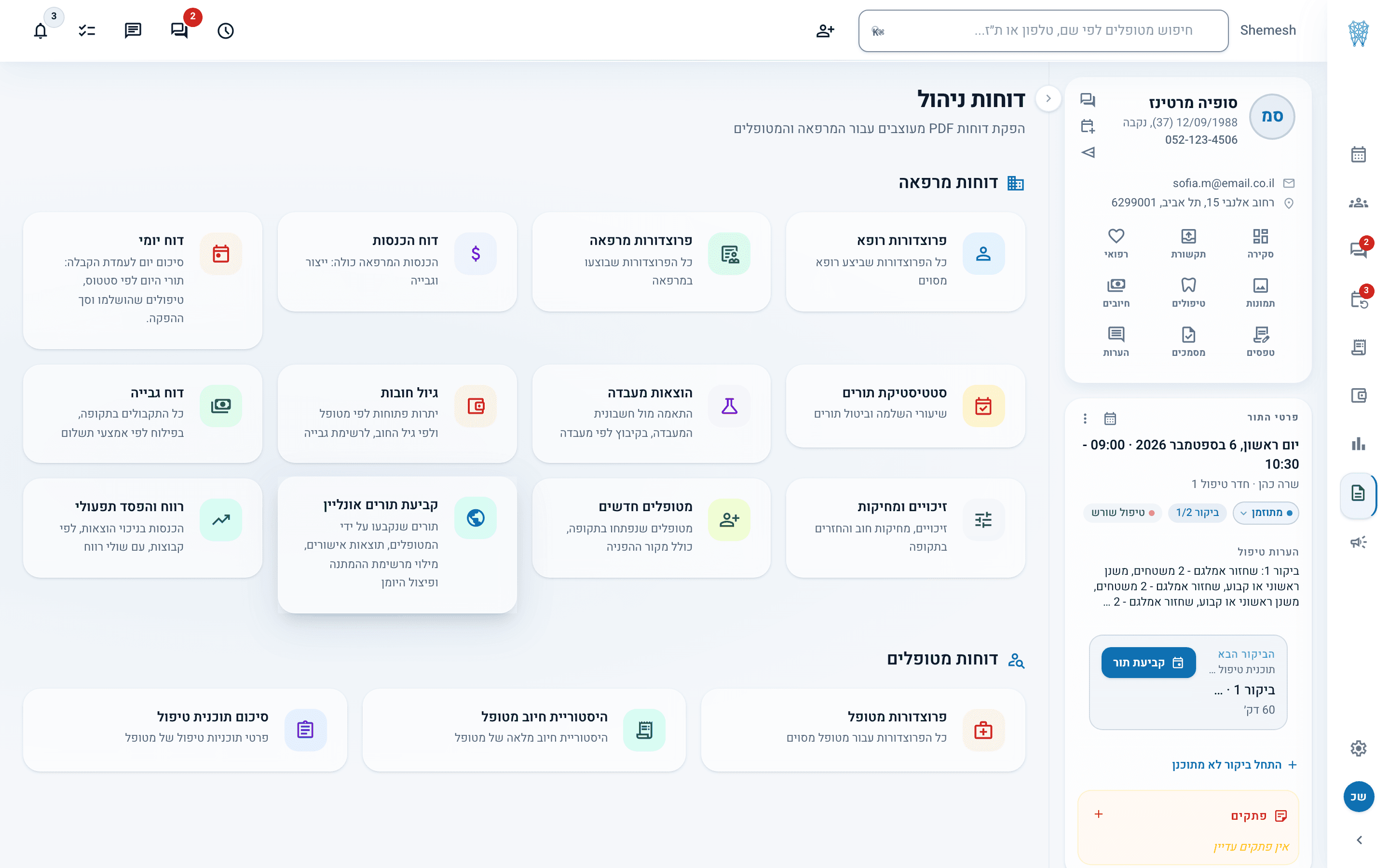Open the קביעת תורים אונליין report card
The width and height of the screenshot is (1389, 868).
click(x=397, y=545)
